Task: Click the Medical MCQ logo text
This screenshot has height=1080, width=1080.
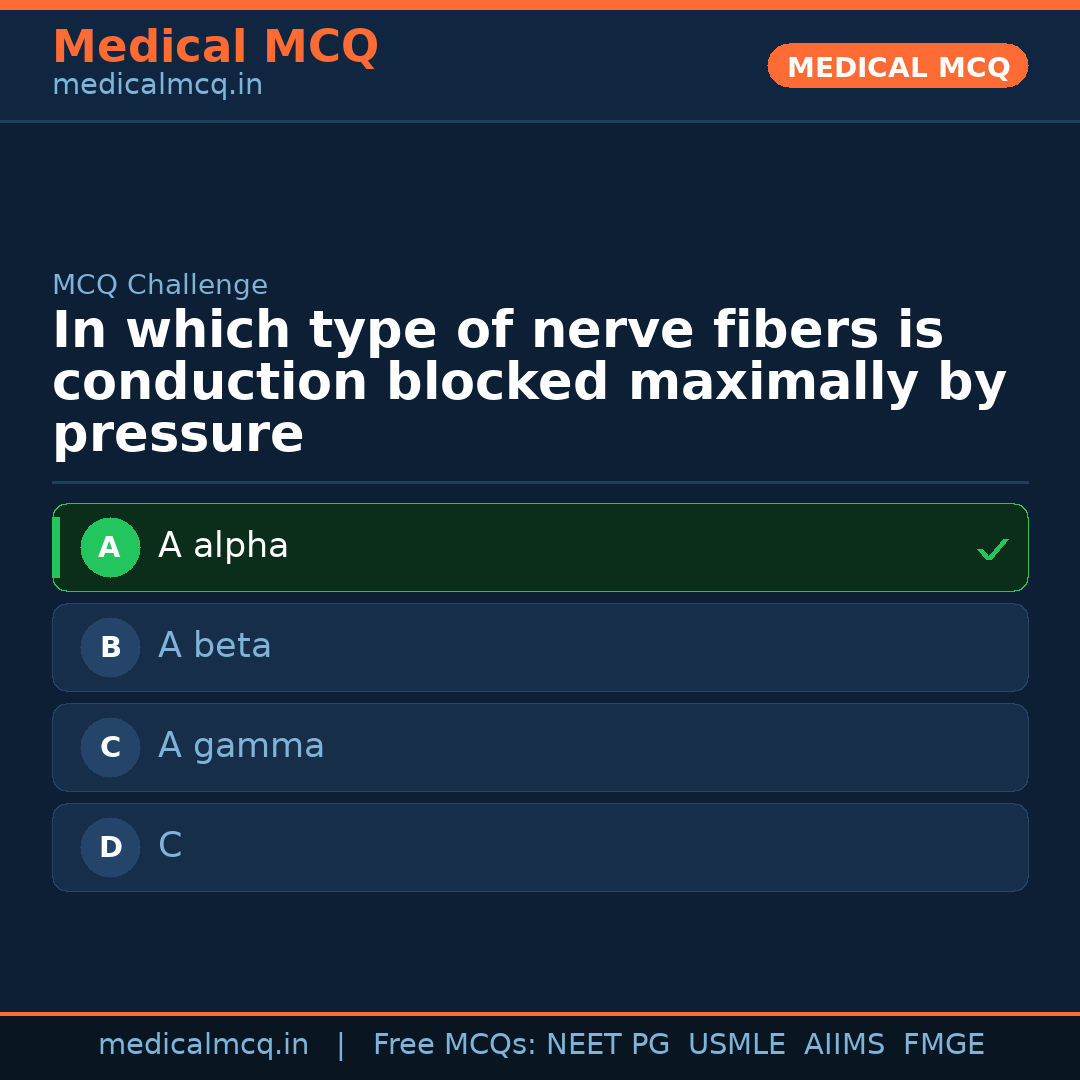Action: click(215, 46)
